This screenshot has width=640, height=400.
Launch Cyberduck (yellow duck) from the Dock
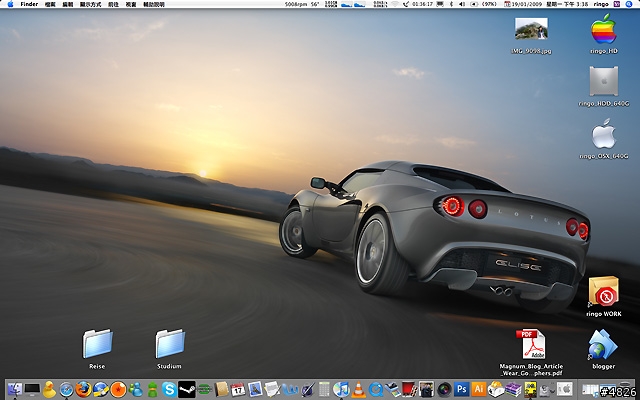[x=49, y=389]
